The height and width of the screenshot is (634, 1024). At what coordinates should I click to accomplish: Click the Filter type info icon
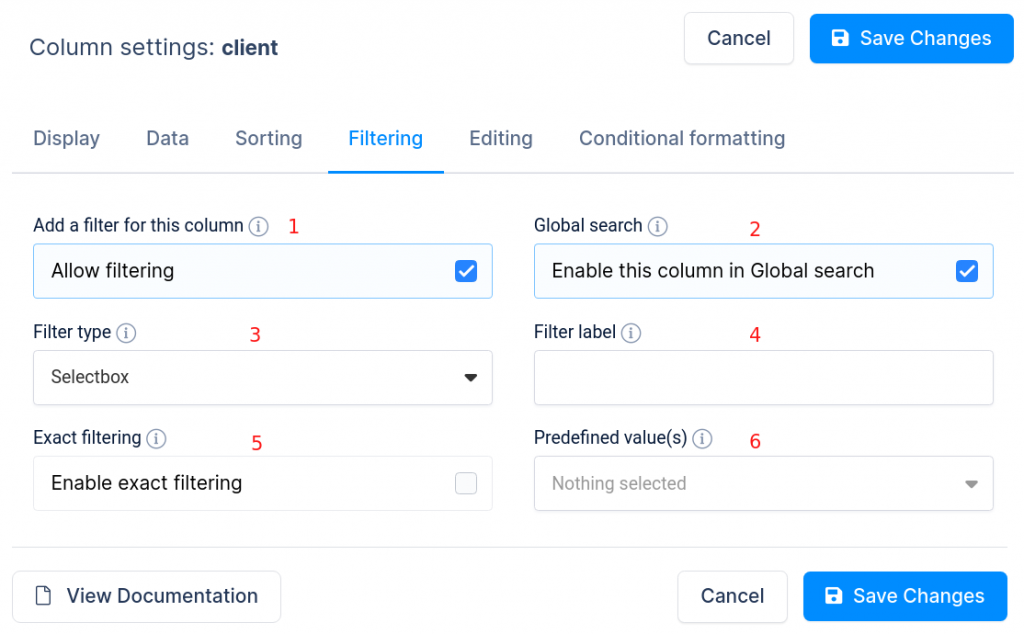(x=126, y=332)
